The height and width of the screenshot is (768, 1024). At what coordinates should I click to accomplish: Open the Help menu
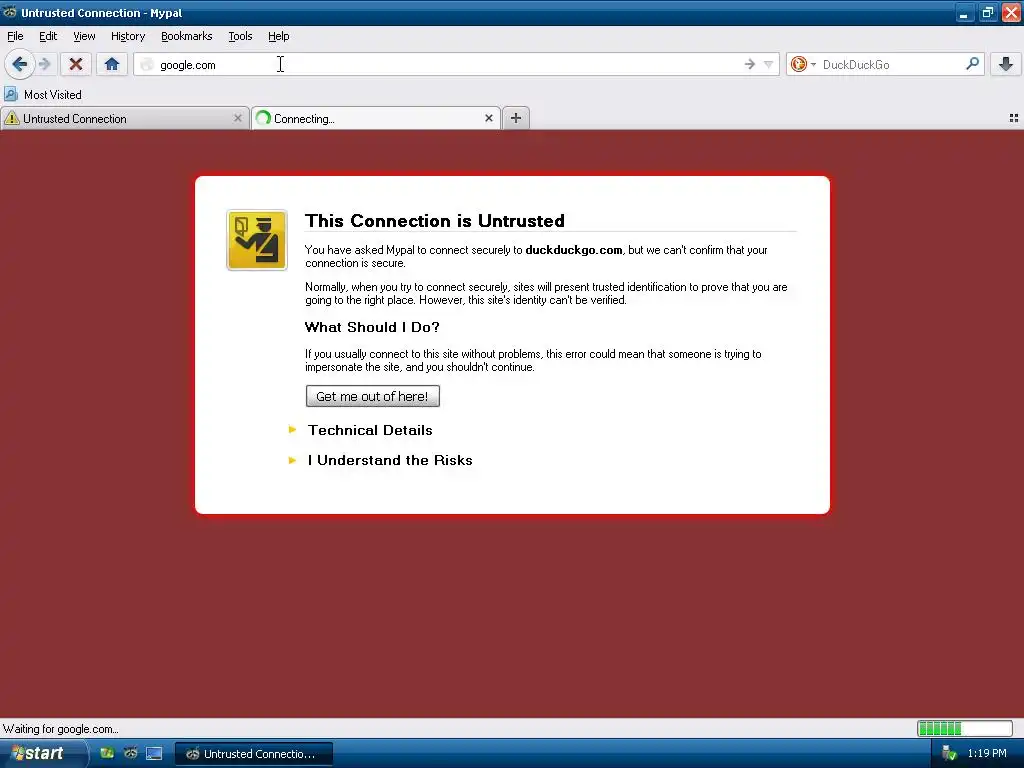pyautogui.click(x=279, y=36)
